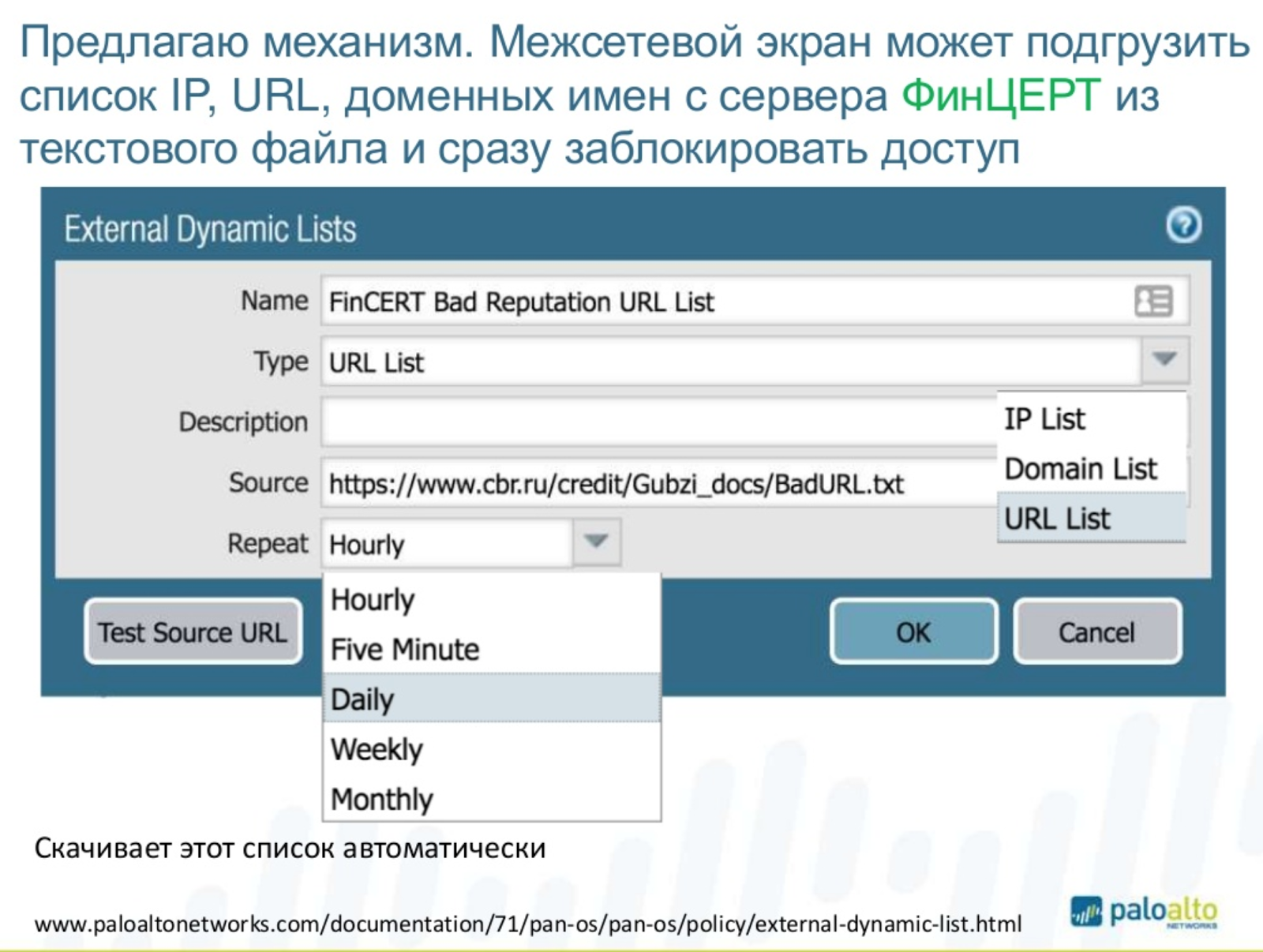
Task: Open the help icon in the dialog header
Action: [x=1183, y=225]
